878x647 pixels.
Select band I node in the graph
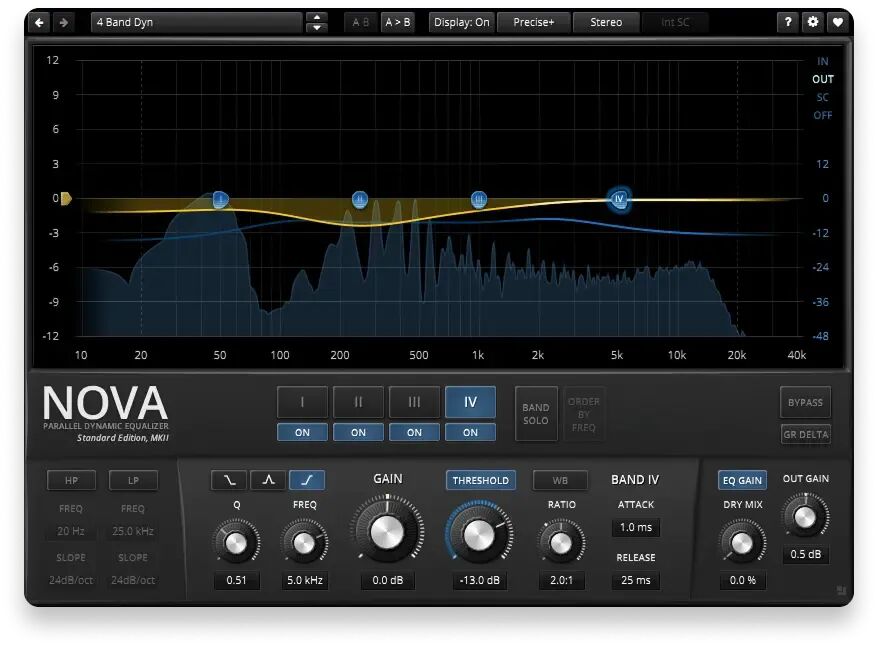221,199
